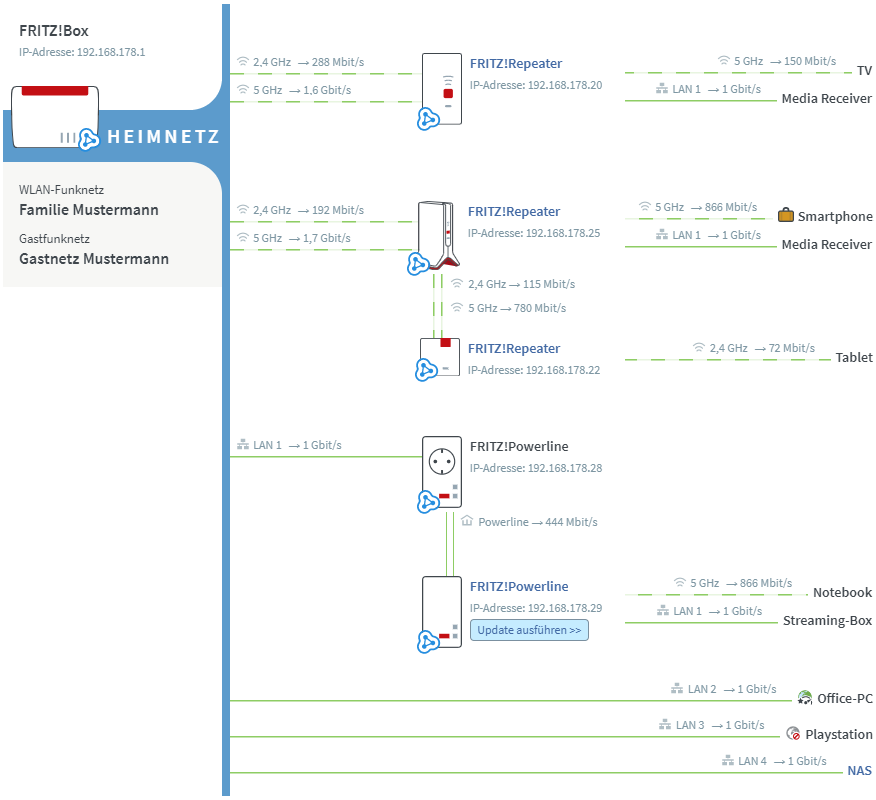Click WLAN icon for 2,4 GHz 115 Mbit/s
The width and height of the screenshot is (876, 800).
coord(457,283)
